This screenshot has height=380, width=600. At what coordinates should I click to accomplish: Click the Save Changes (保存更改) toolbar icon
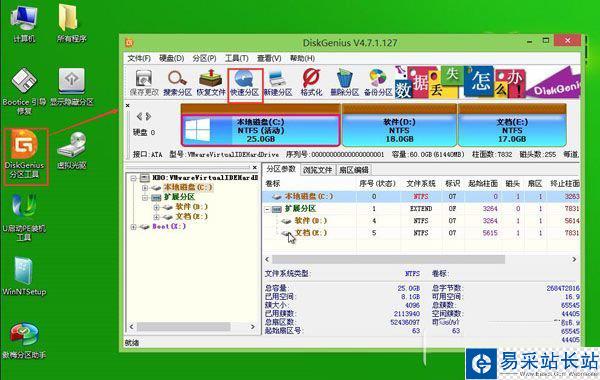coord(144,82)
